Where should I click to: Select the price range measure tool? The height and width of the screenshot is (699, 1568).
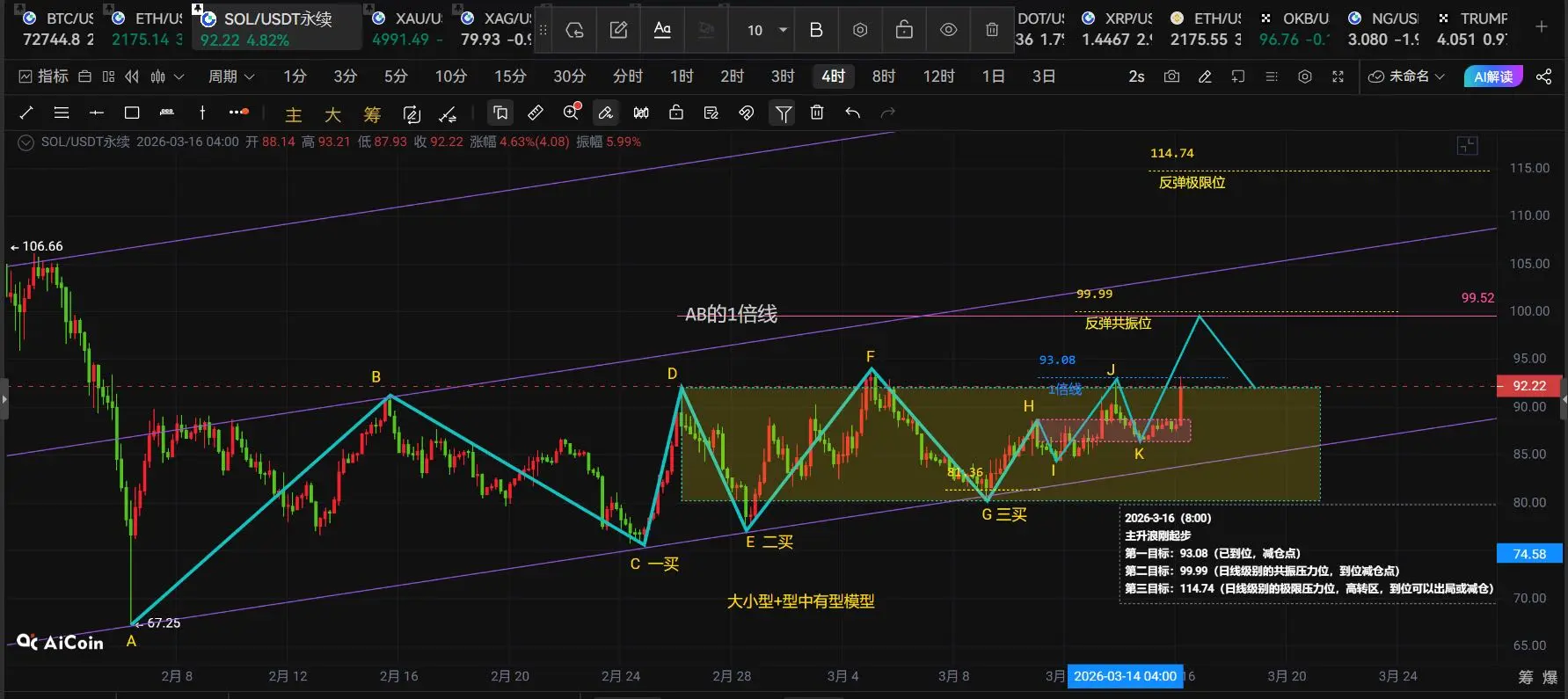pyautogui.click(x=167, y=113)
